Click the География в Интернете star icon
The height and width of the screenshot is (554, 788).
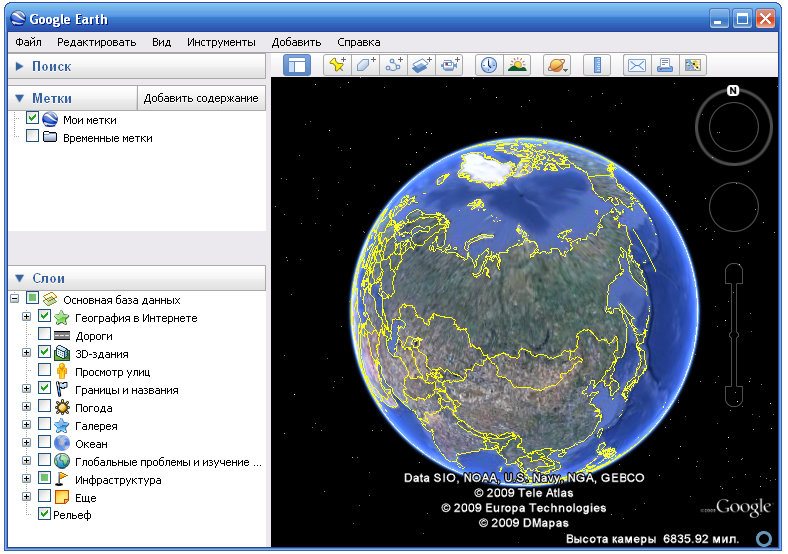coord(62,317)
